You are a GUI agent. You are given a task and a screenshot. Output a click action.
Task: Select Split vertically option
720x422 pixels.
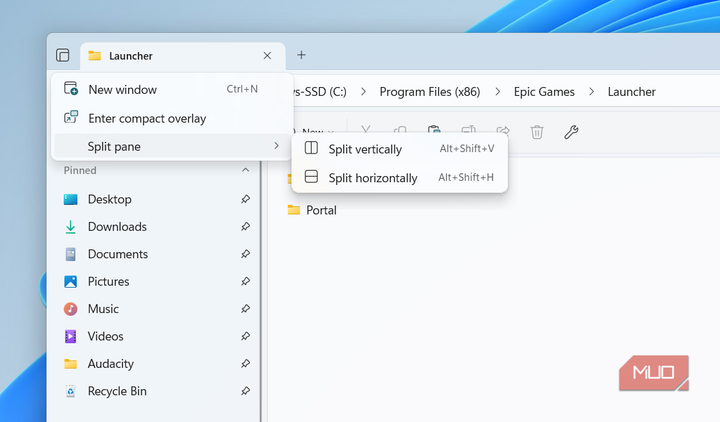(399, 149)
